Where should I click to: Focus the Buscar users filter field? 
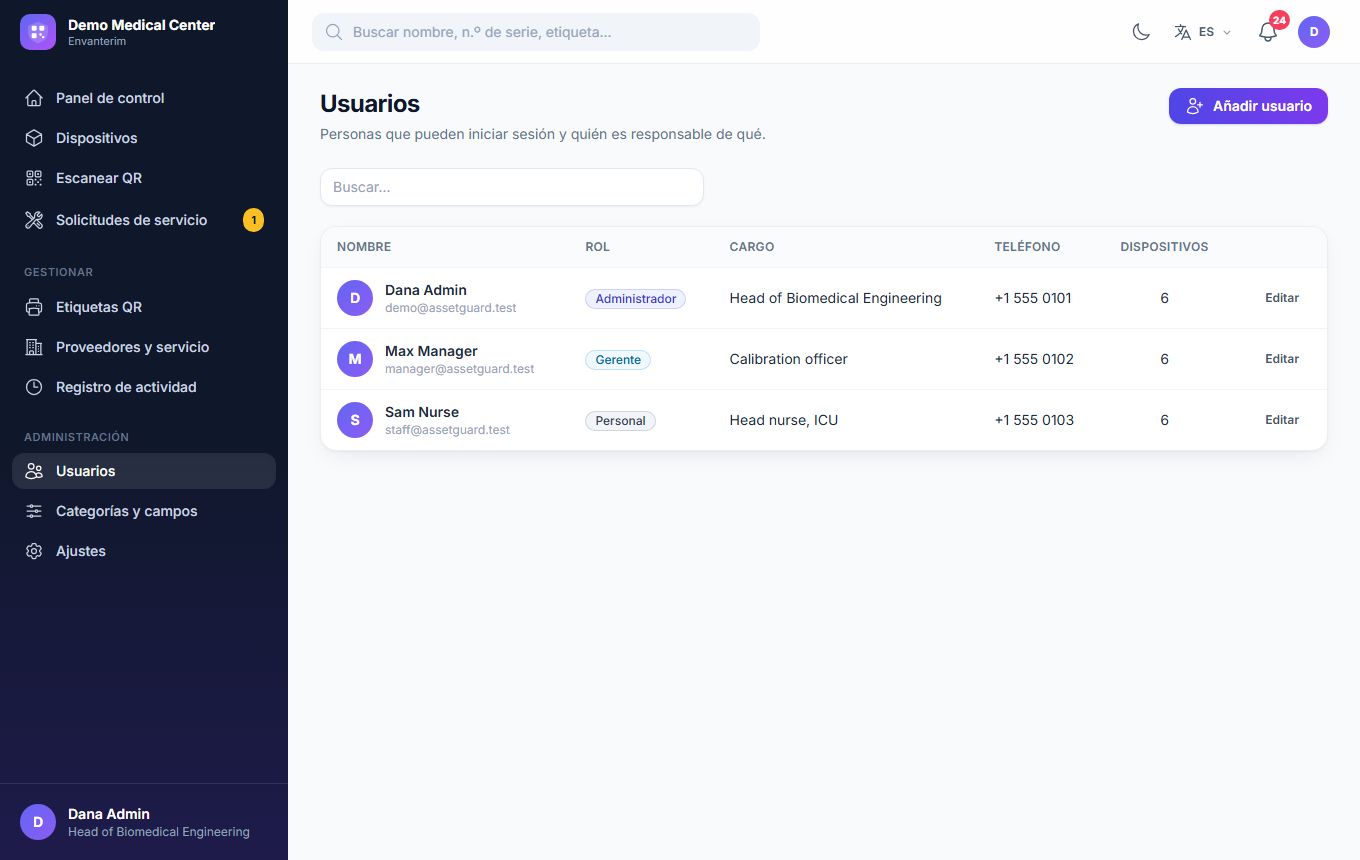click(x=512, y=187)
